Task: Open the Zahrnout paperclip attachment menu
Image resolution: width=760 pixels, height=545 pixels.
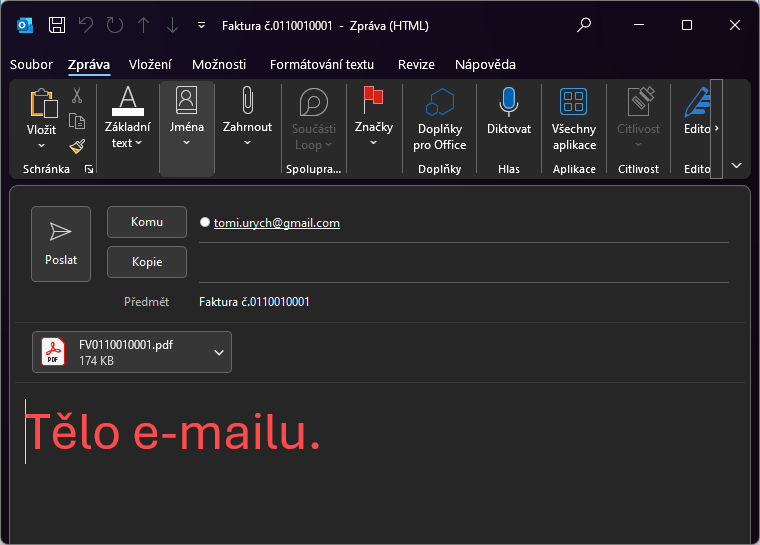Action: tap(247, 117)
